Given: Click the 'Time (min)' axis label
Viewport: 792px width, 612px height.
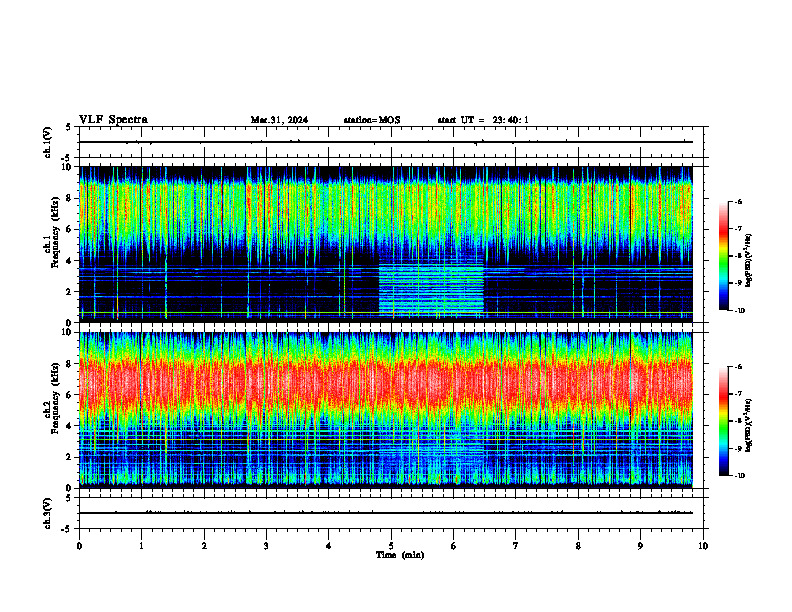Looking at the screenshot, I should pos(400,555).
